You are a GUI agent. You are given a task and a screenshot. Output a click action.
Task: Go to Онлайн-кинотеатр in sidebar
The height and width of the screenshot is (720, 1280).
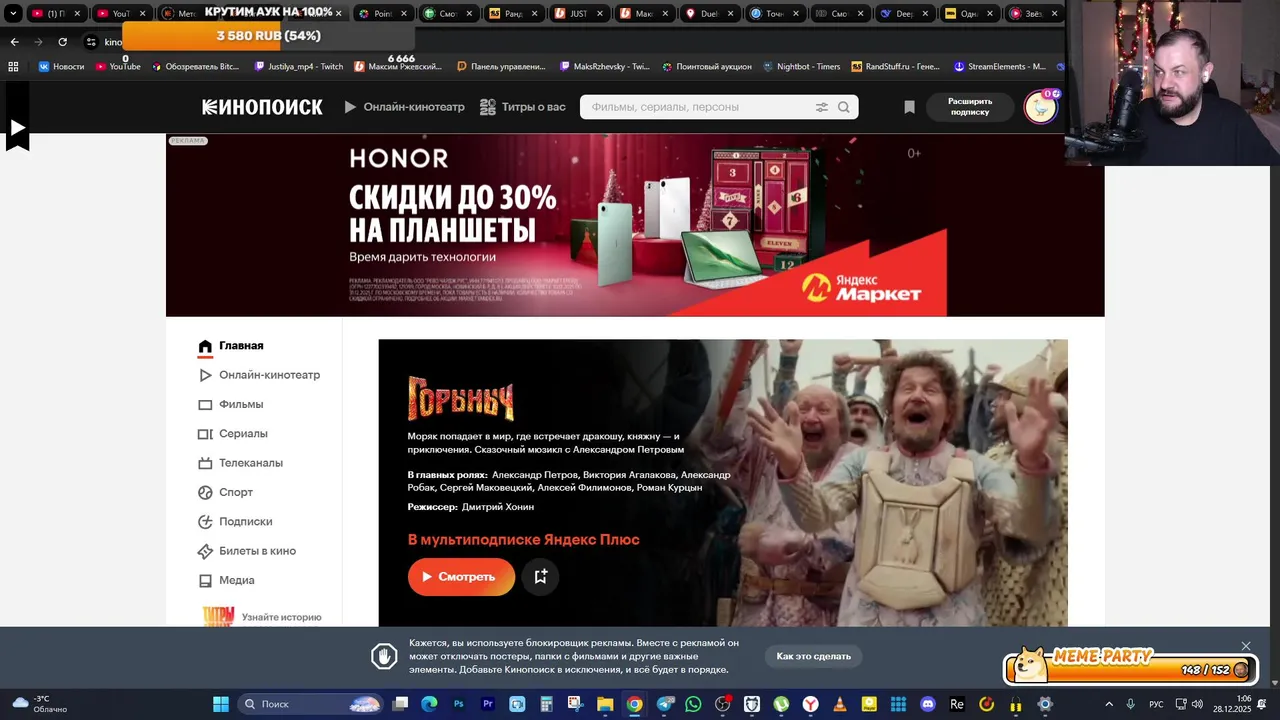(x=270, y=375)
